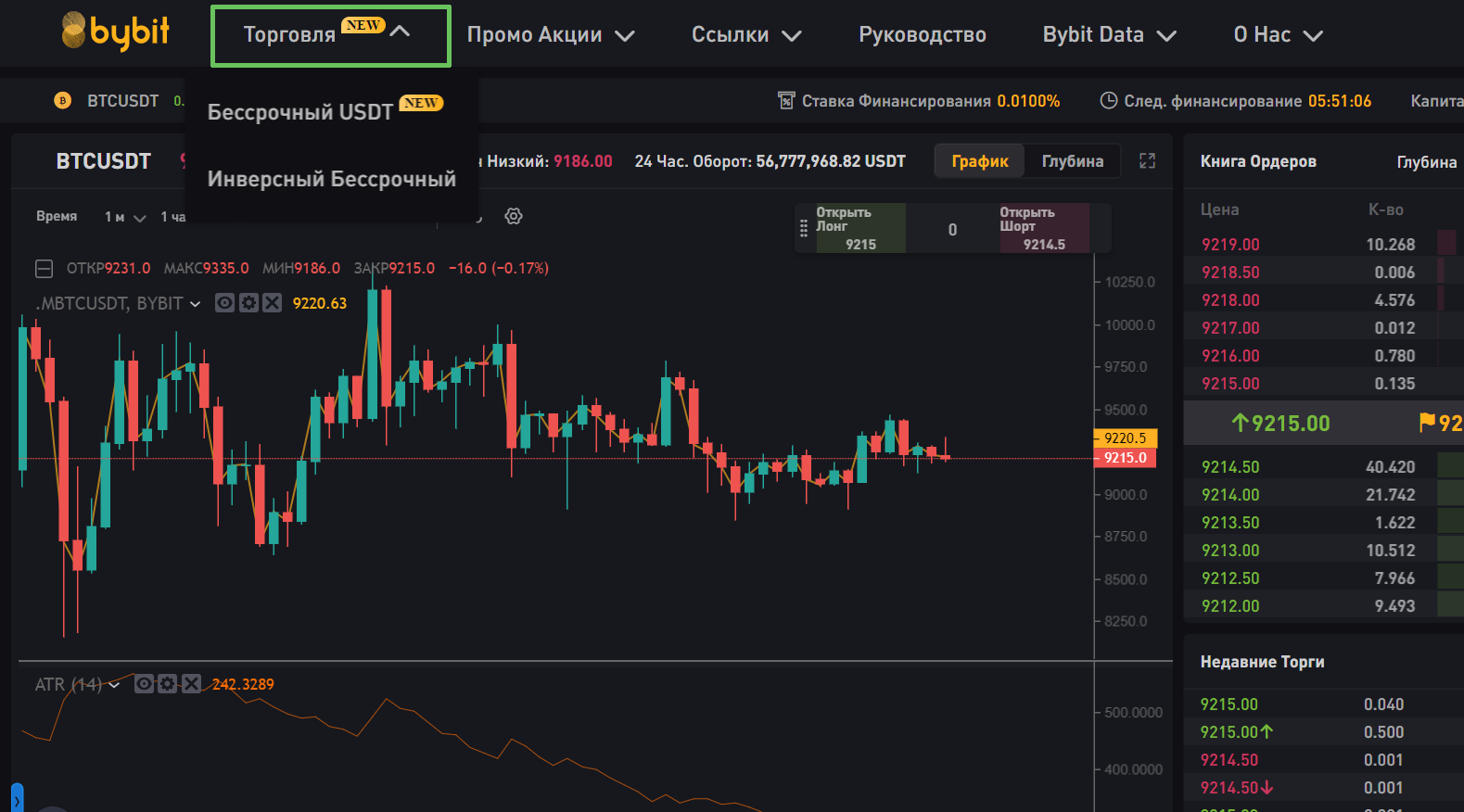Viewport: 1464px width, 812px height.
Task: Click the funding rate calculator icon
Action: 786,100
